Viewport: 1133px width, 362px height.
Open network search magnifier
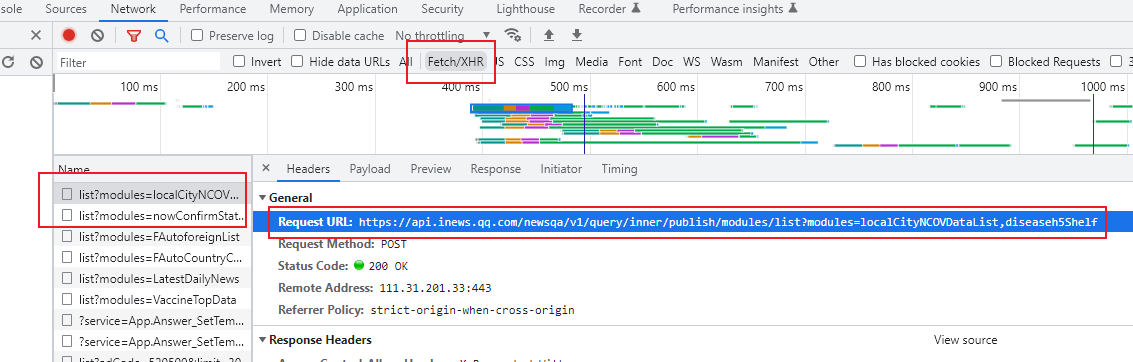pos(161,35)
